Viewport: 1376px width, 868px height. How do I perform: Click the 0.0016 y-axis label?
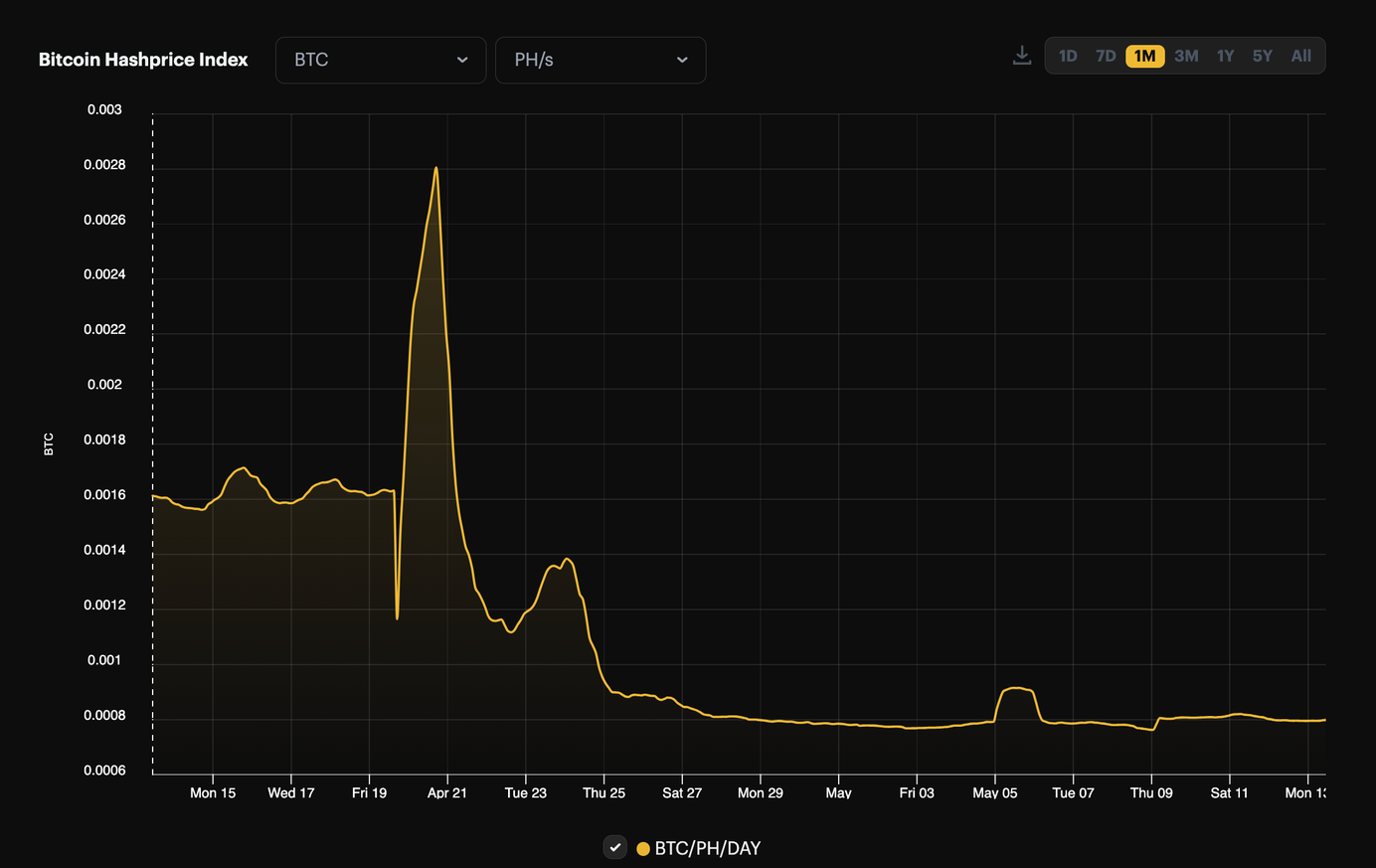104,495
